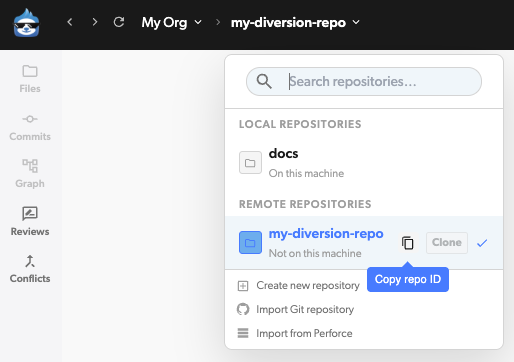
Task: Open the Files sidebar tab
Action: 30,79
